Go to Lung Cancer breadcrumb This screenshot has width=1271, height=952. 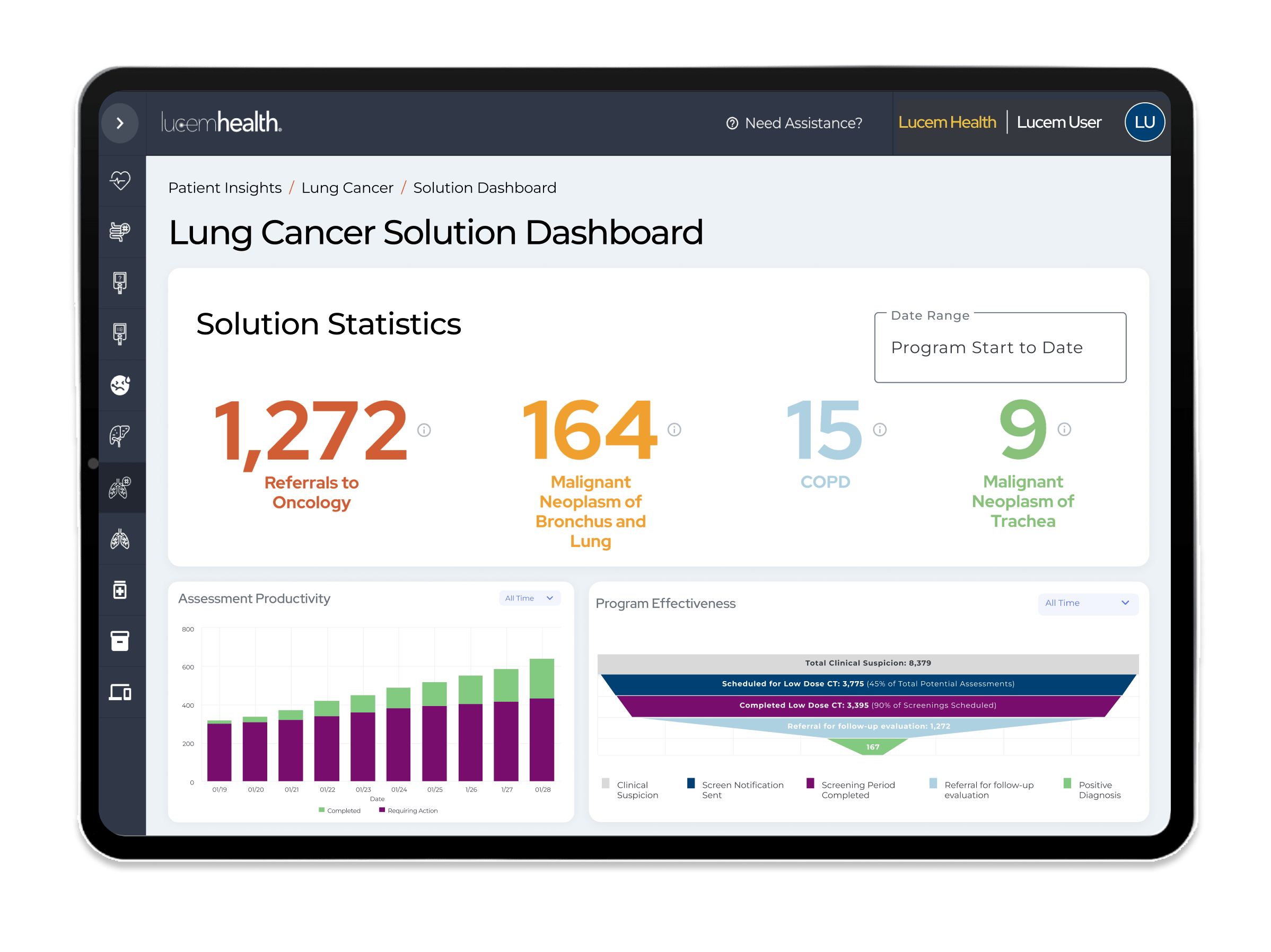tap(347, 188)
